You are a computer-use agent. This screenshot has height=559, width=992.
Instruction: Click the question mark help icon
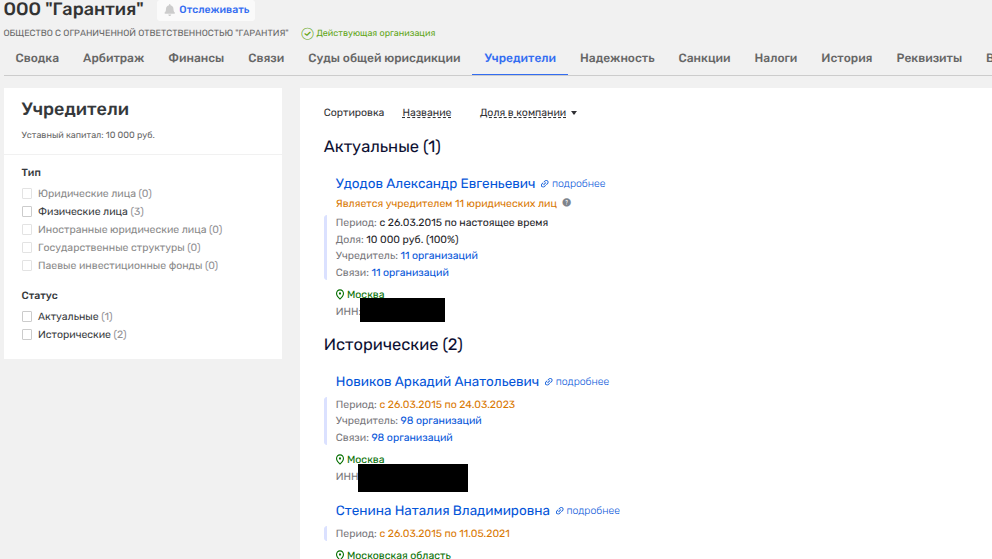pos(567,203)
